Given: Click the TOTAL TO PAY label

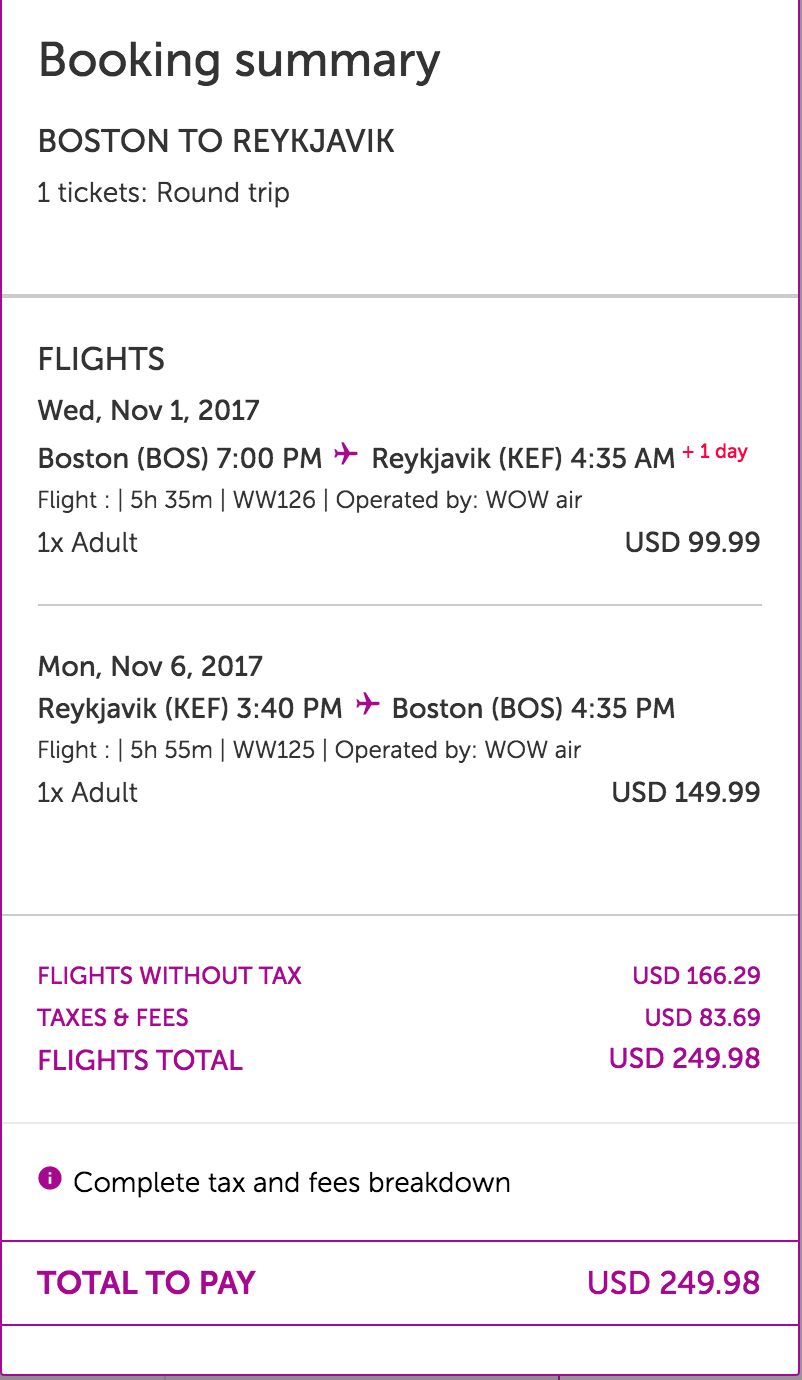Looking at the screenshot, I should (146, 1283).
